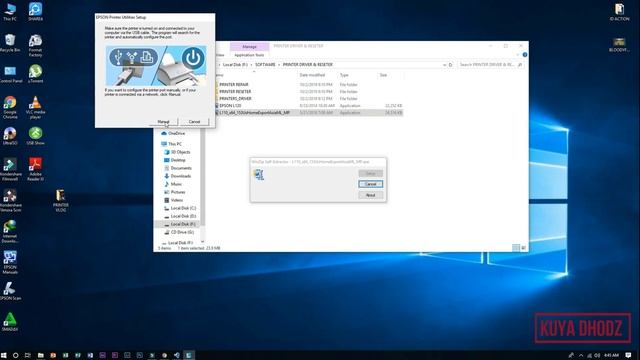The height and width of the screenshot is (360, 640).
Task: Open Format Factory desktop icon
Action: (36, 45)
